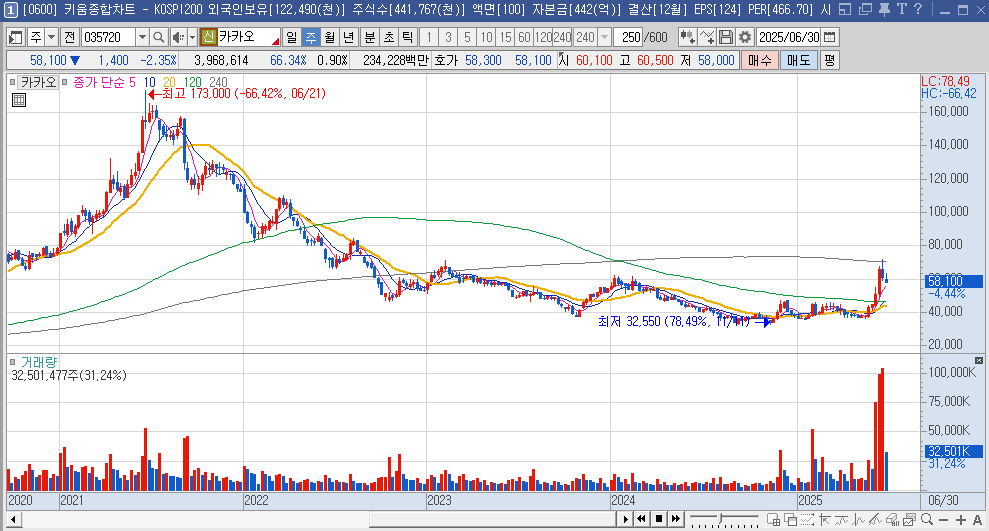989x531 pixels.
Task: Click the 카카오 chart legend label
Action: 38,82
